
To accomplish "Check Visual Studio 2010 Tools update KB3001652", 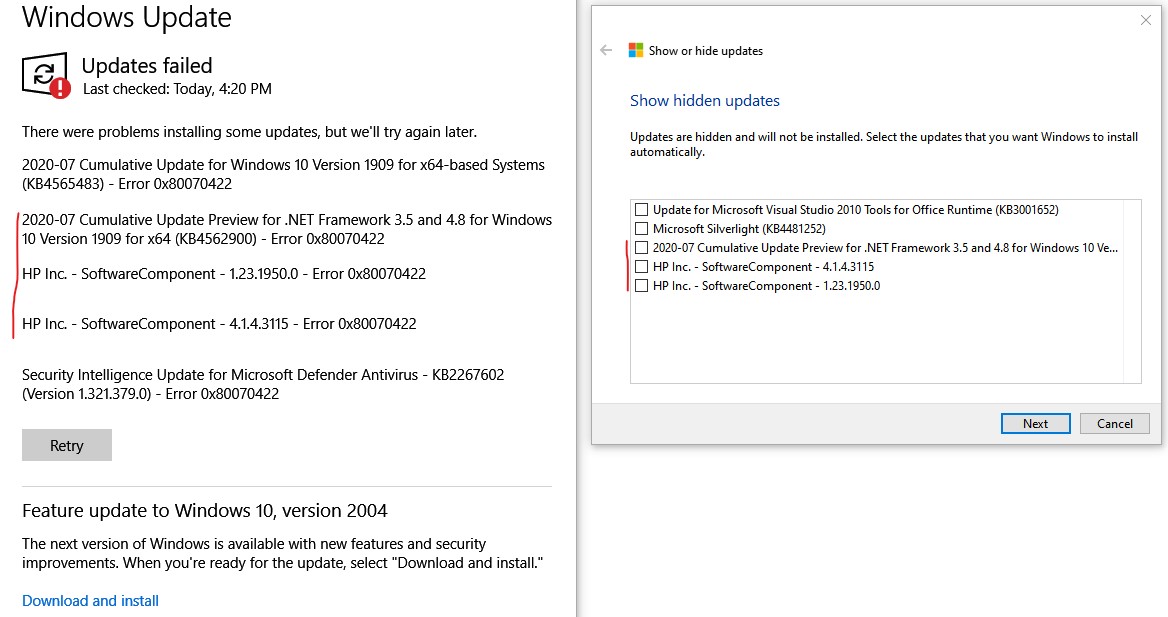I will pyautogui.click(x=641, y=209).
